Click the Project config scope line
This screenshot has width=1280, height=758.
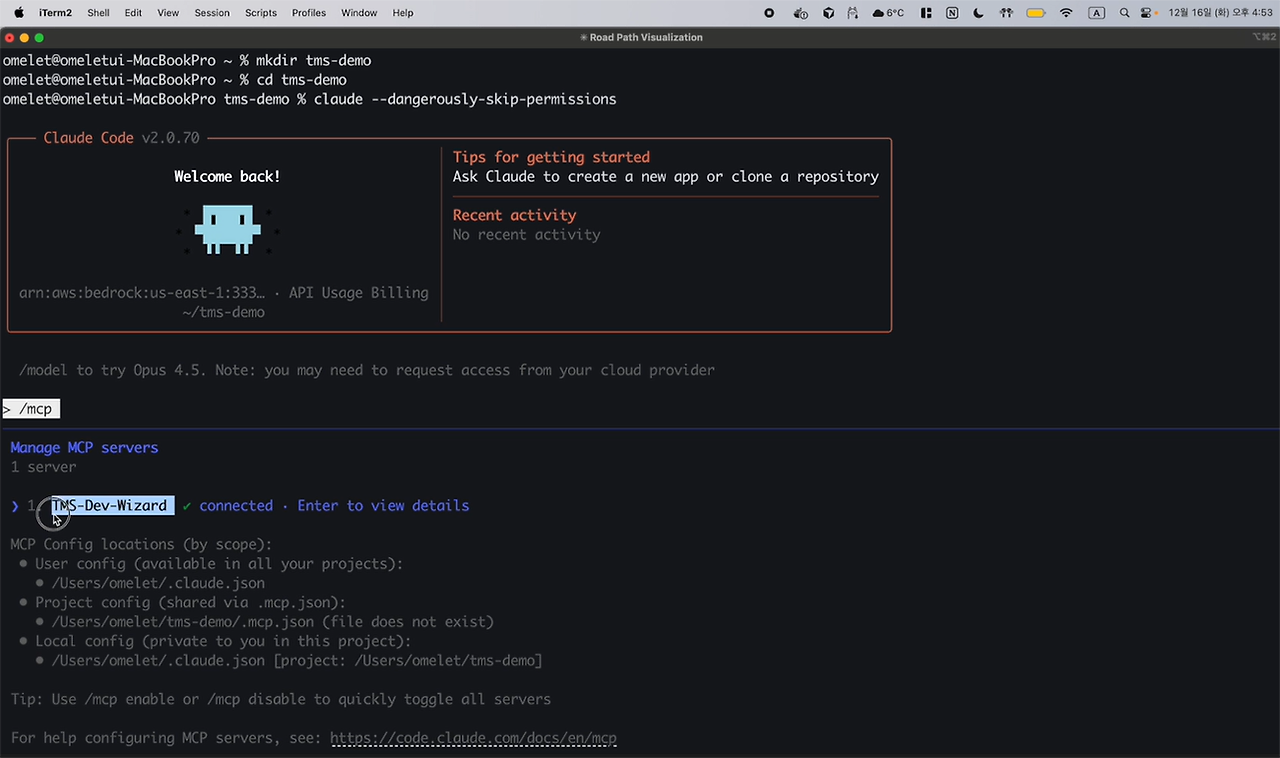click(190, 603)
